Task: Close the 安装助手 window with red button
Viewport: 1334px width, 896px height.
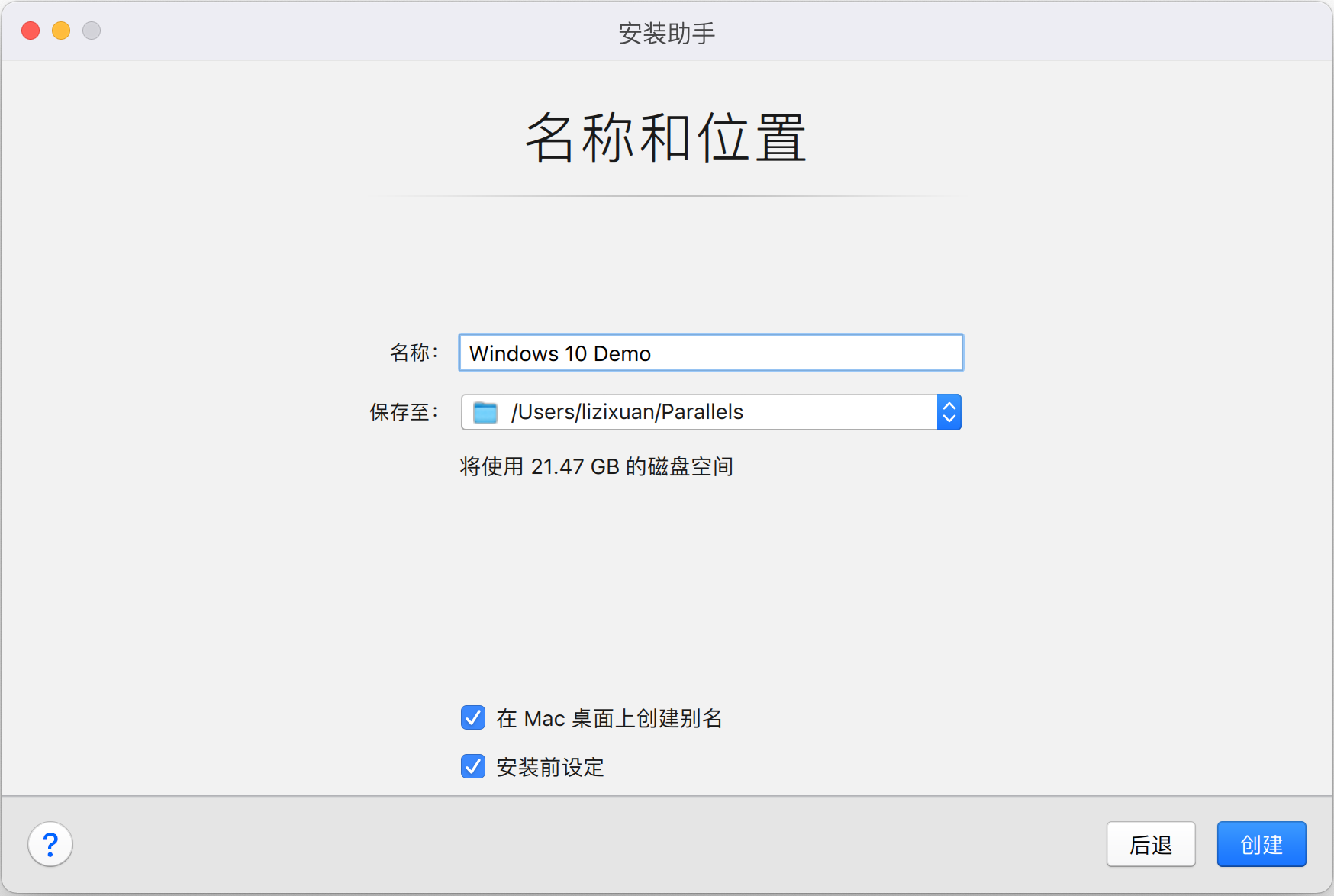Action: click(x=31, y=31)
